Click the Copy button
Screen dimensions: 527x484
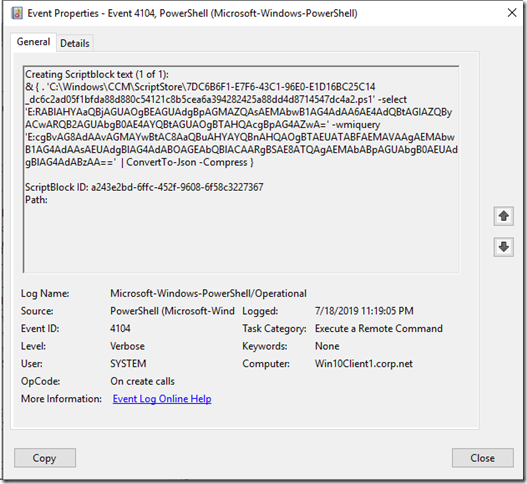(45, 458)
